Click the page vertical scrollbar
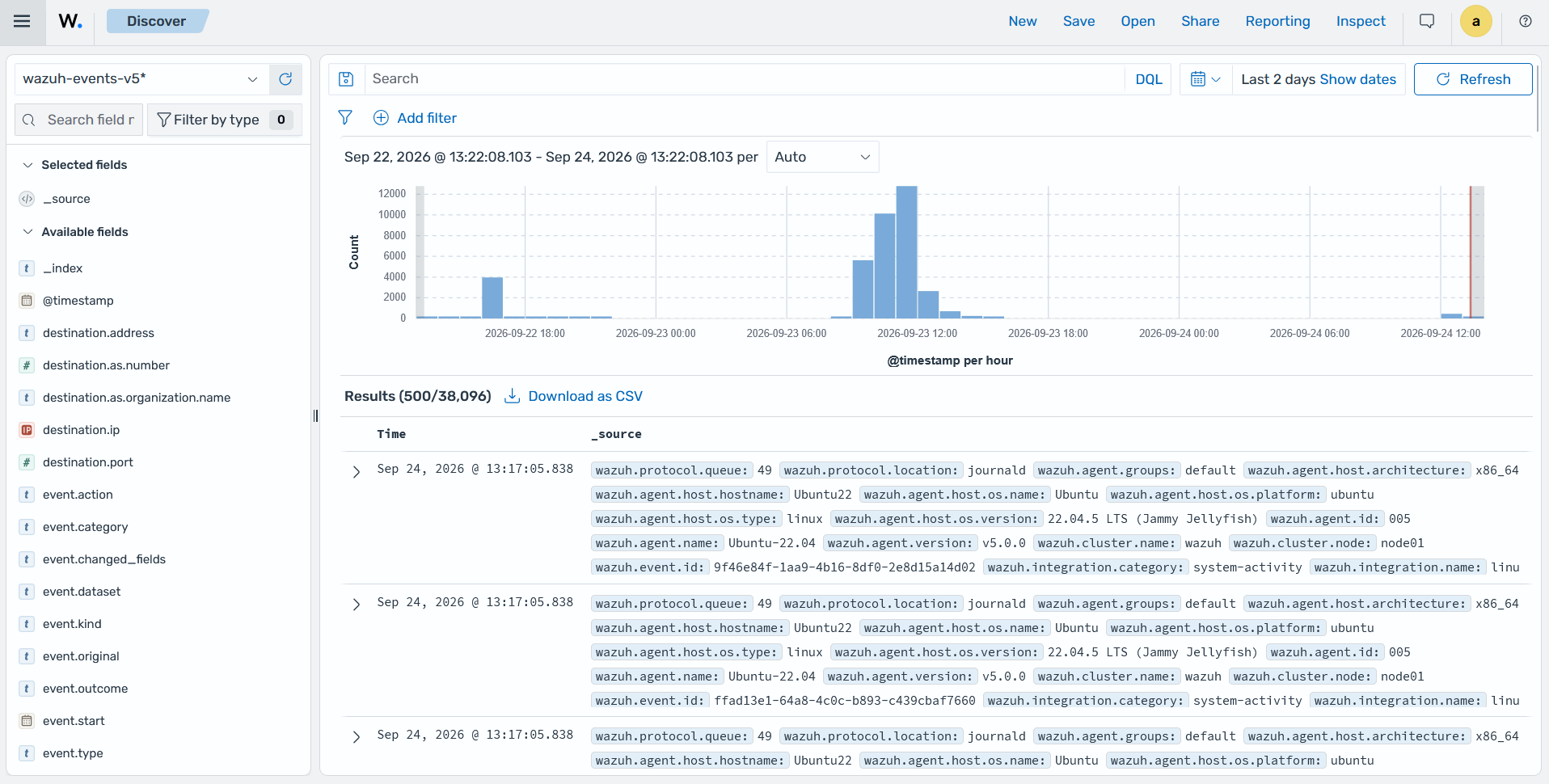The height and width of the screenshot is (784, 1549). pyautogui.click(x=1538, y=97)
